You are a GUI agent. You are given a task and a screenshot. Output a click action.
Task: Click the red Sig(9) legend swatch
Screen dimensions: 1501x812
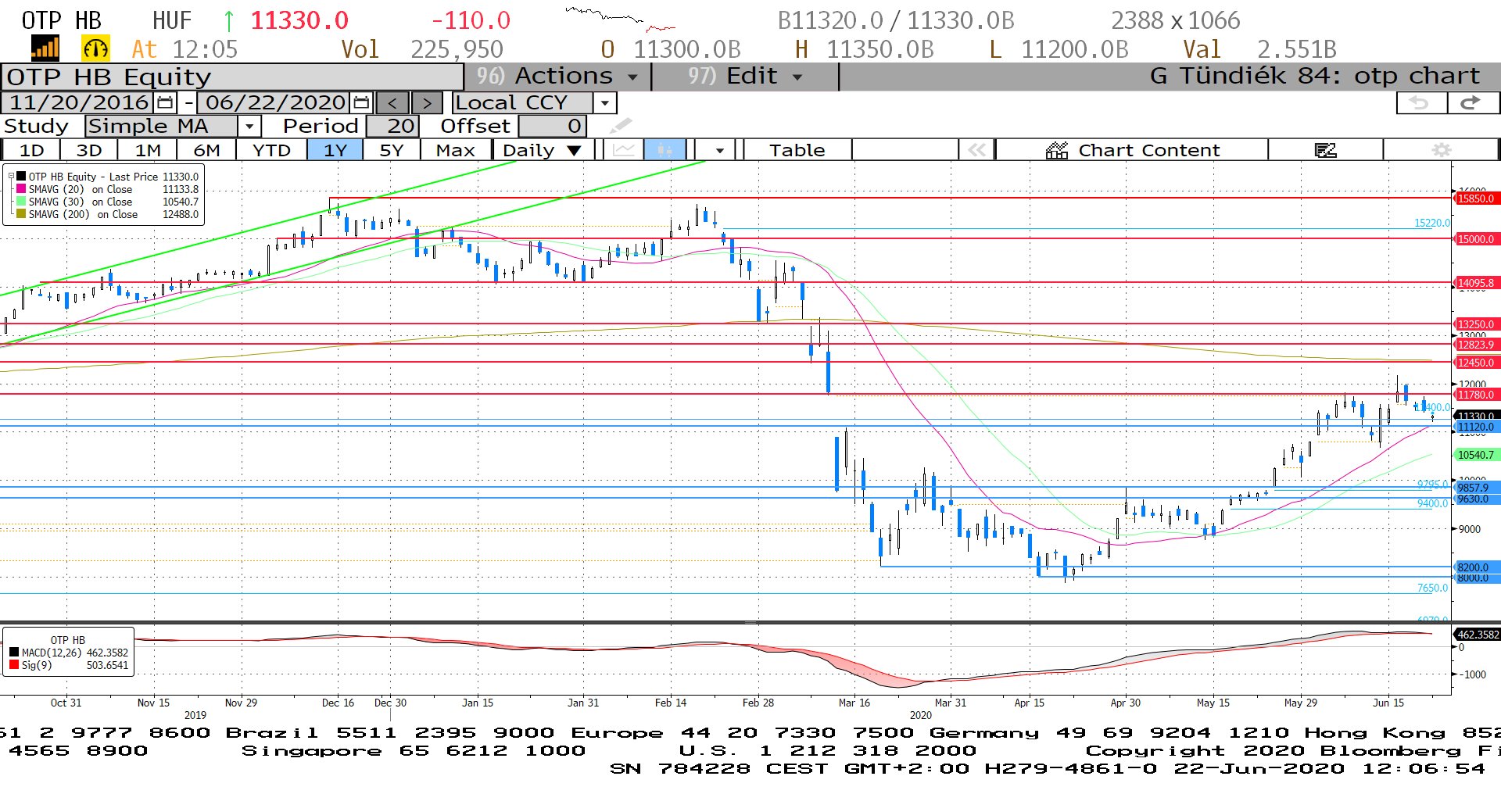tap(14, 665)
